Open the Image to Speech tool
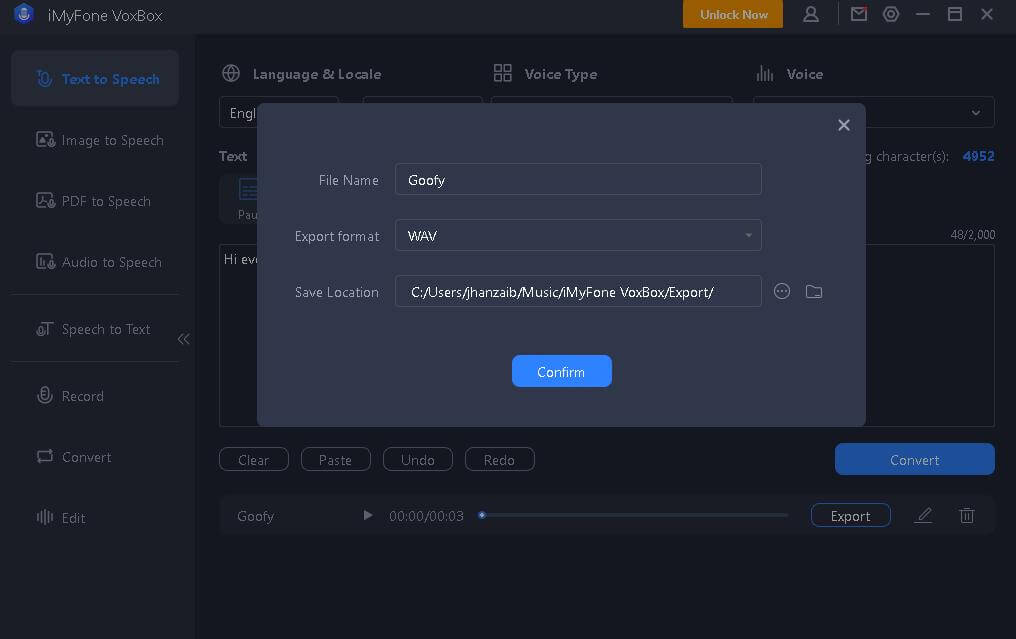This screenshot has width=1016, height=639. 99,140
